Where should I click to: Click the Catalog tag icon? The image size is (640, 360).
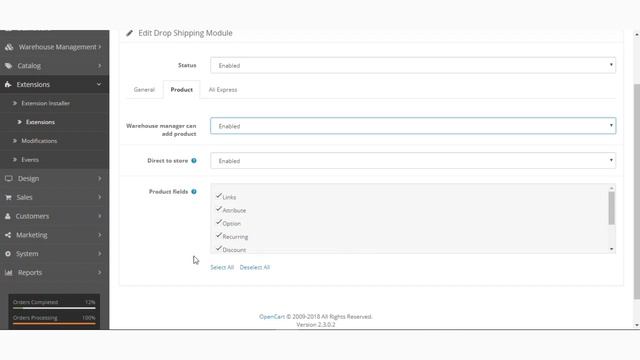9,66
